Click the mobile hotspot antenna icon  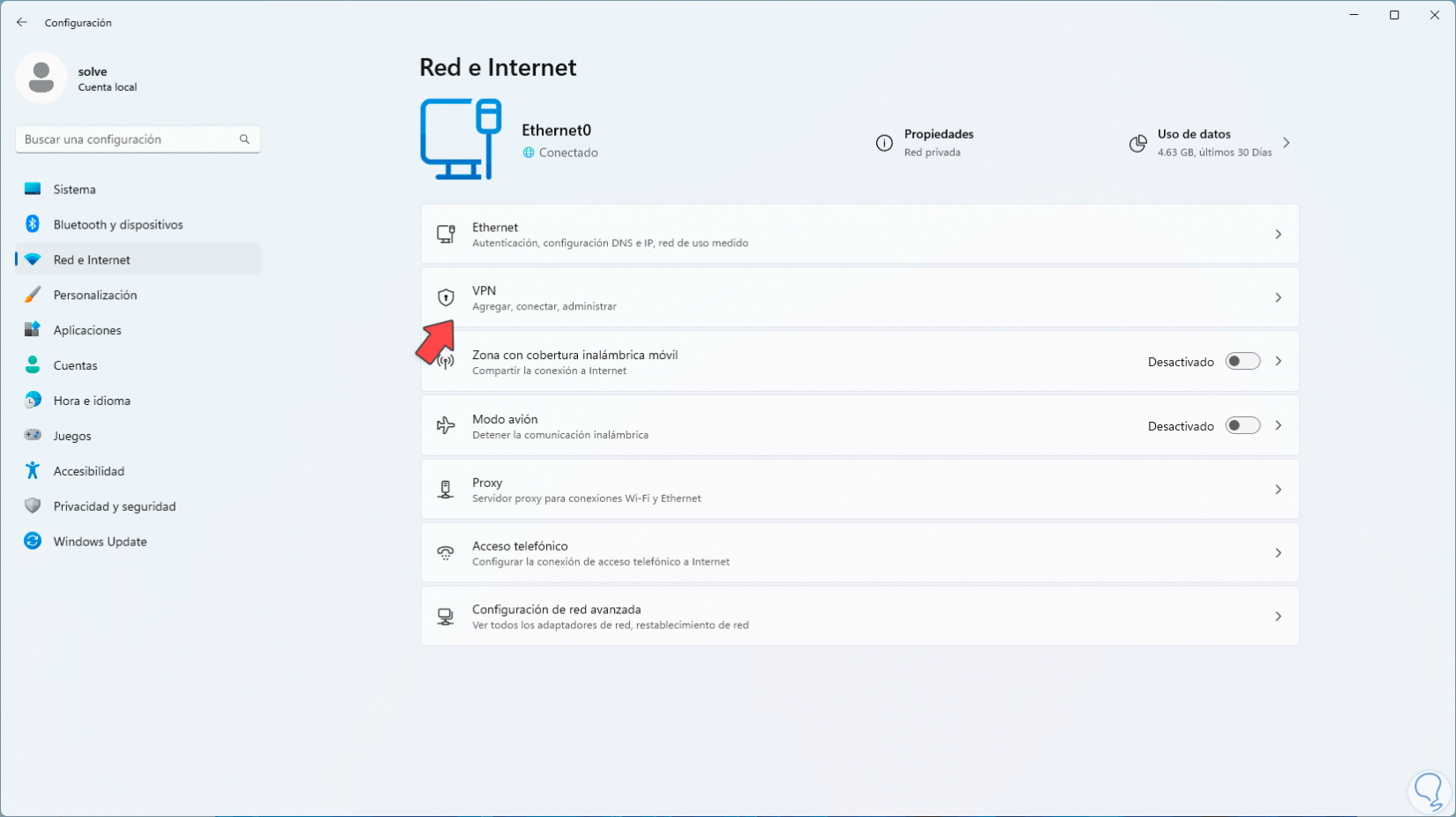click(446, 362)
